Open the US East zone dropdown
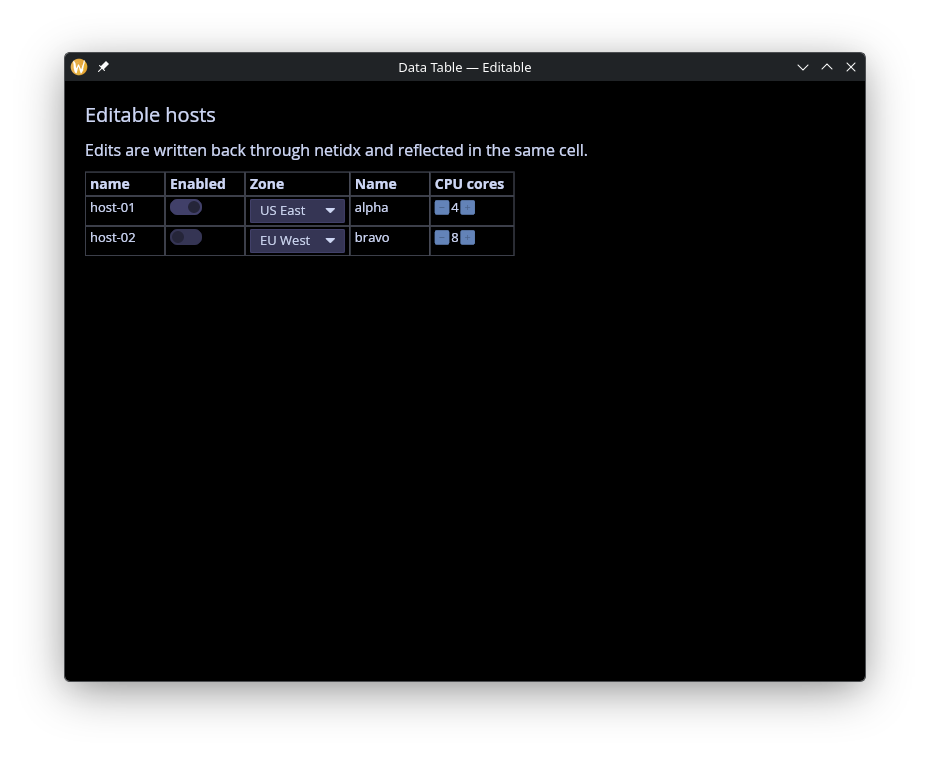Screen dimensions: 930x758 [297, 211]
